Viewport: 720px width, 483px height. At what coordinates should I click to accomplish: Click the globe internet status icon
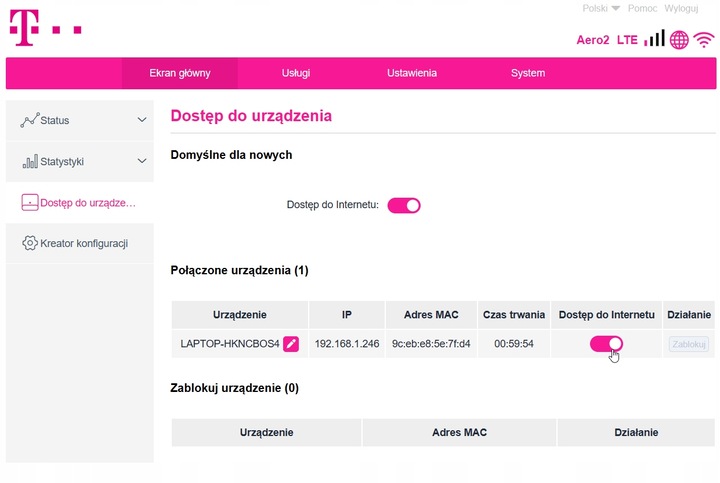click(x=680, y=40)
